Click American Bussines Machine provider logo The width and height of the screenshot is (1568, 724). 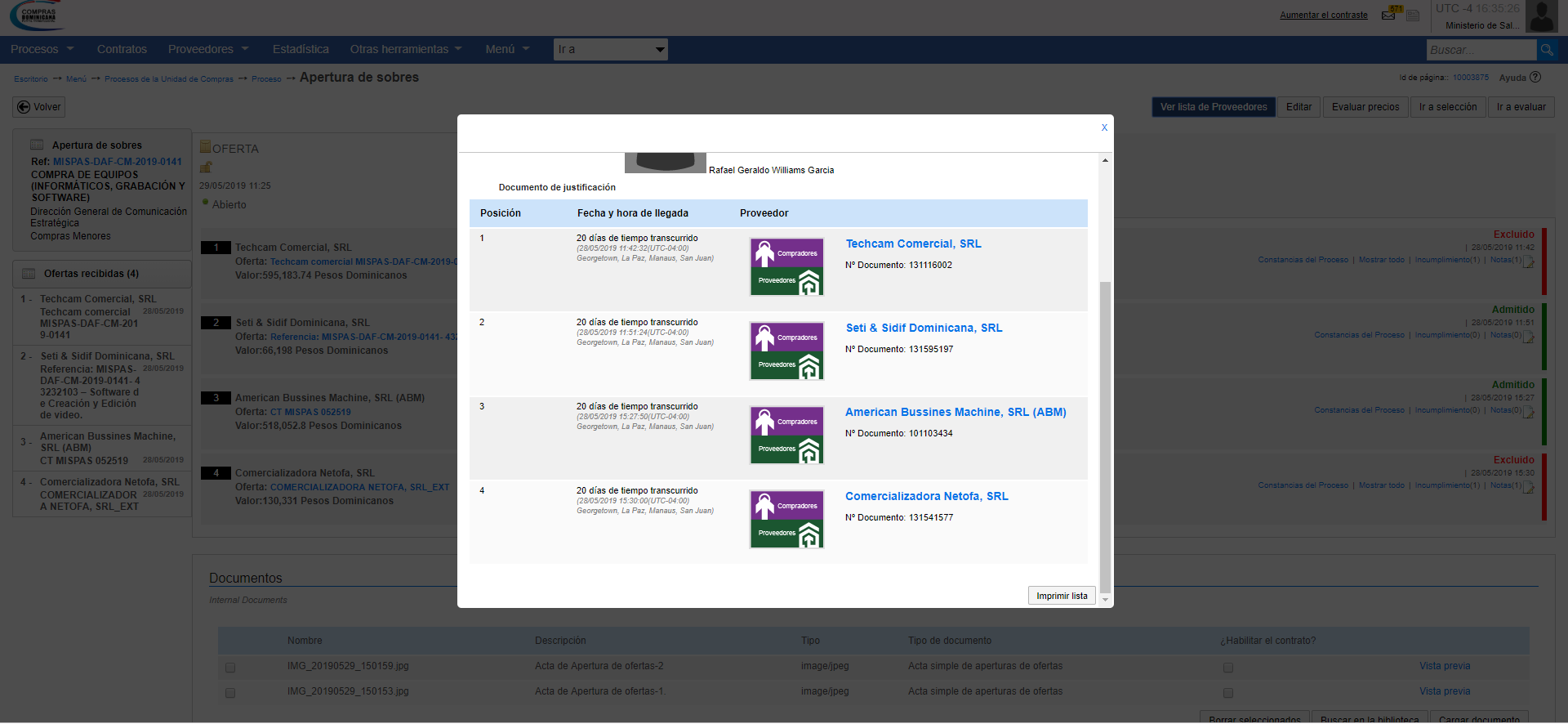pos(787,436)
